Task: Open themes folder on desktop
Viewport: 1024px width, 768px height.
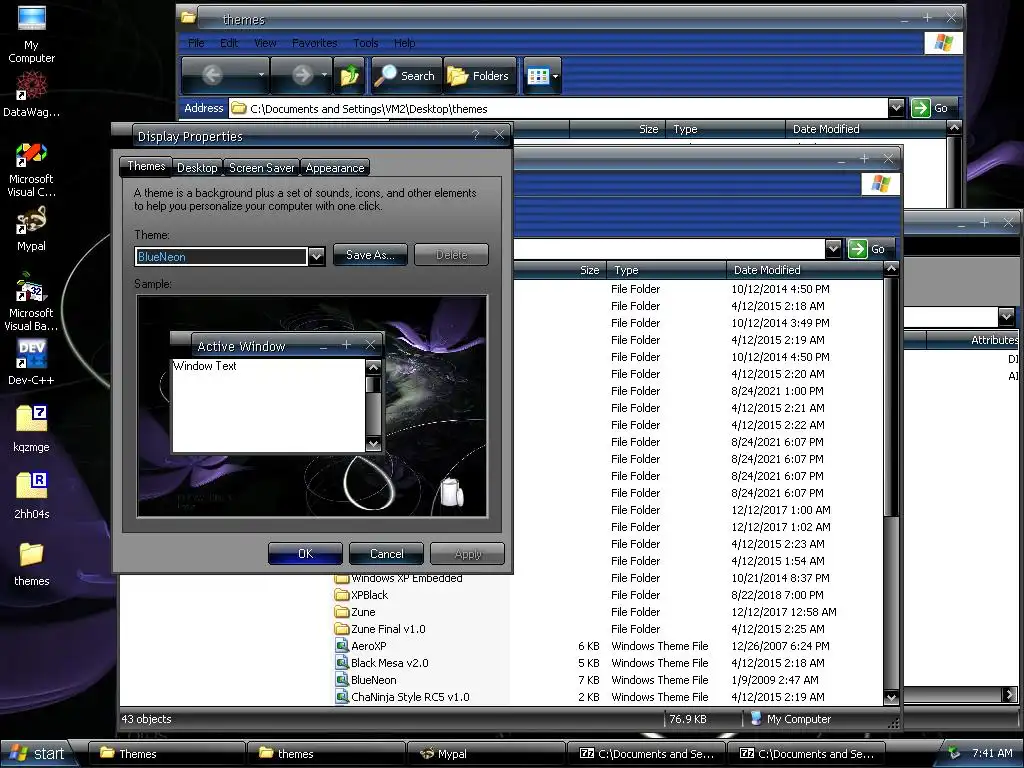Action: tap(31, 564)
